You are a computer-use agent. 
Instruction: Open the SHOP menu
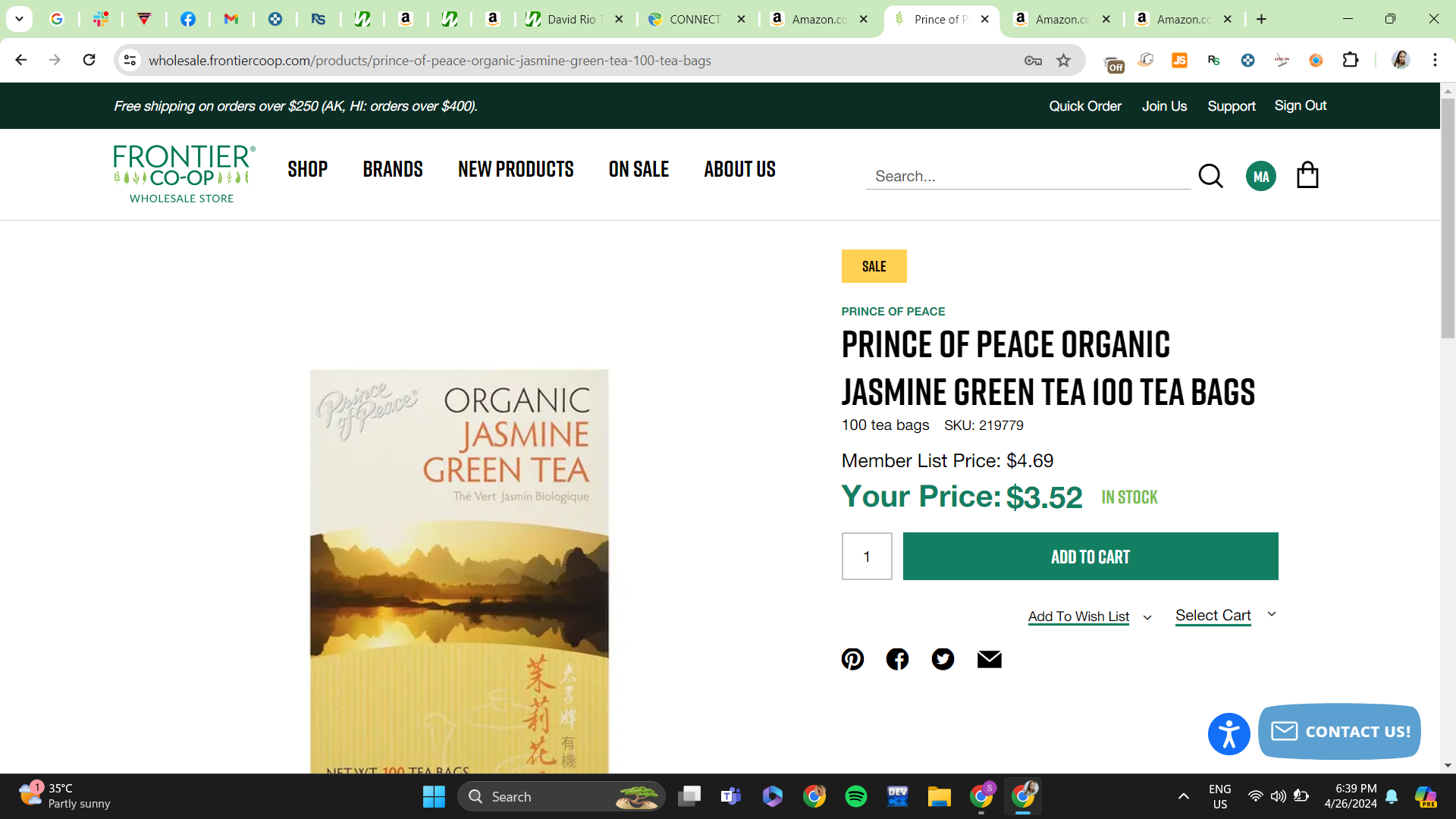307,169
